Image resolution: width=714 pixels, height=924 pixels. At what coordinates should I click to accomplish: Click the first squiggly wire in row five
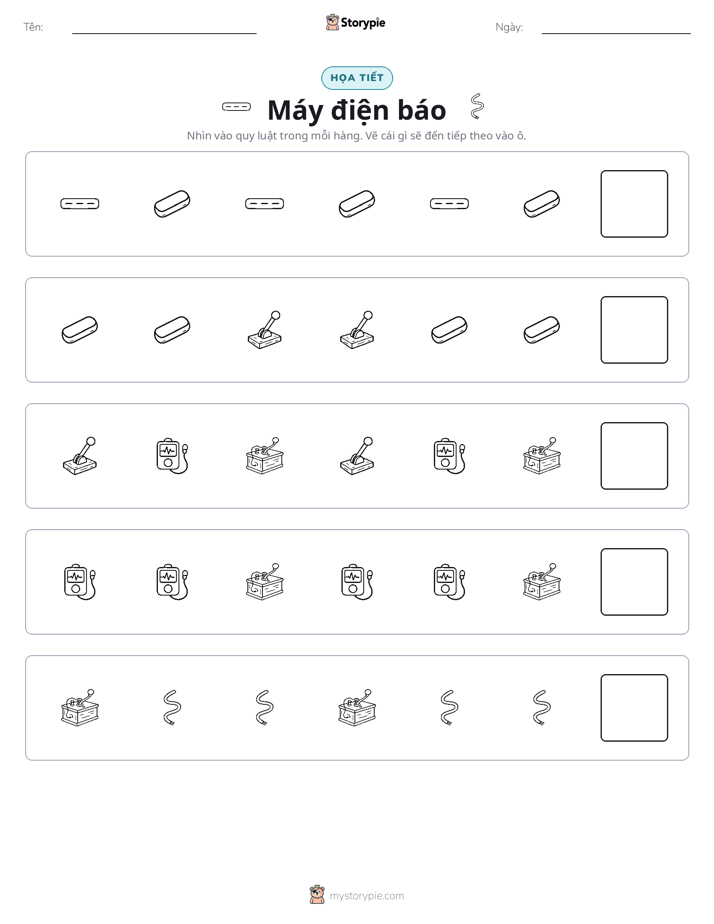coord(171,708)
